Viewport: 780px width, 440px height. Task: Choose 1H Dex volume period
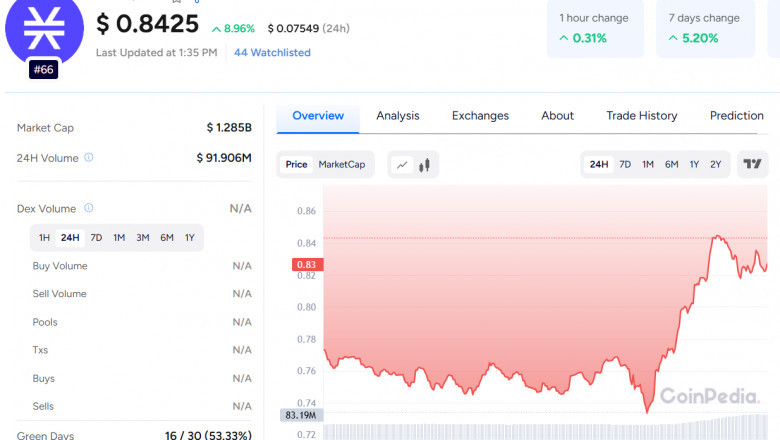click(x=44, y=238)
